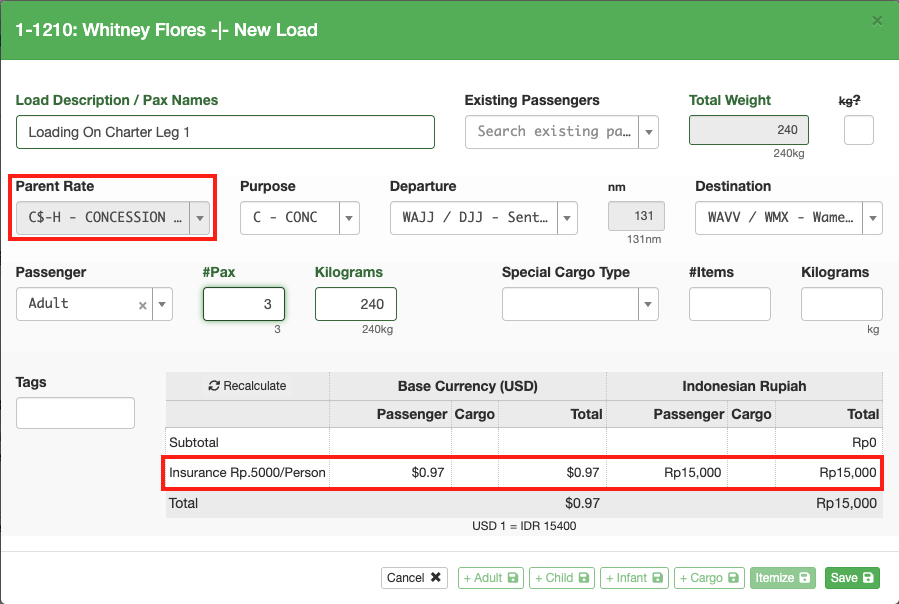Clear the Adult passenger selection with x
The width and height of the screenshot is (899, 604).
pyautogui.click(x=142, y=305)
